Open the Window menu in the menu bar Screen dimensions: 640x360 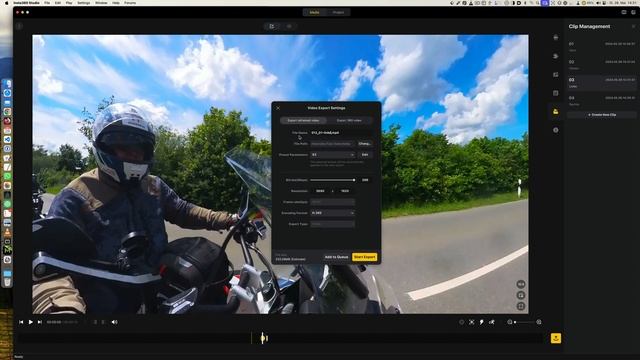(x=101, y=3)
